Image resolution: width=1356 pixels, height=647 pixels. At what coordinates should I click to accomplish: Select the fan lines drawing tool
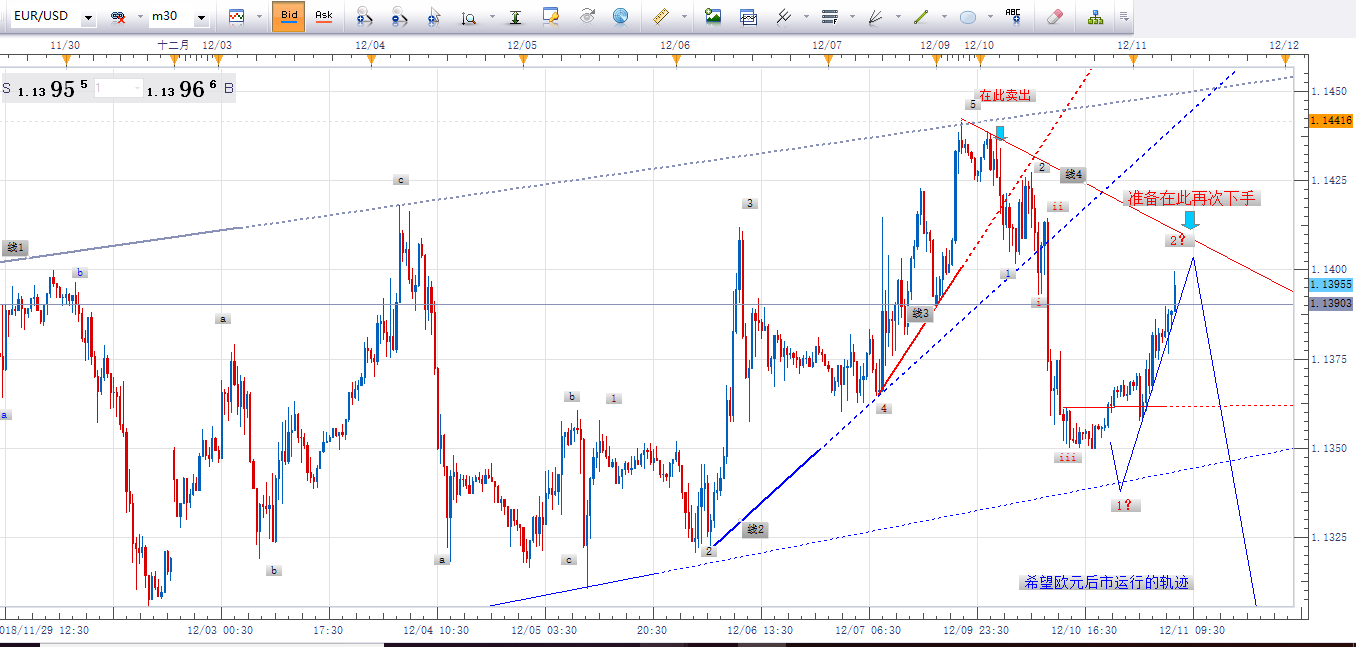[x=876, y=16]
